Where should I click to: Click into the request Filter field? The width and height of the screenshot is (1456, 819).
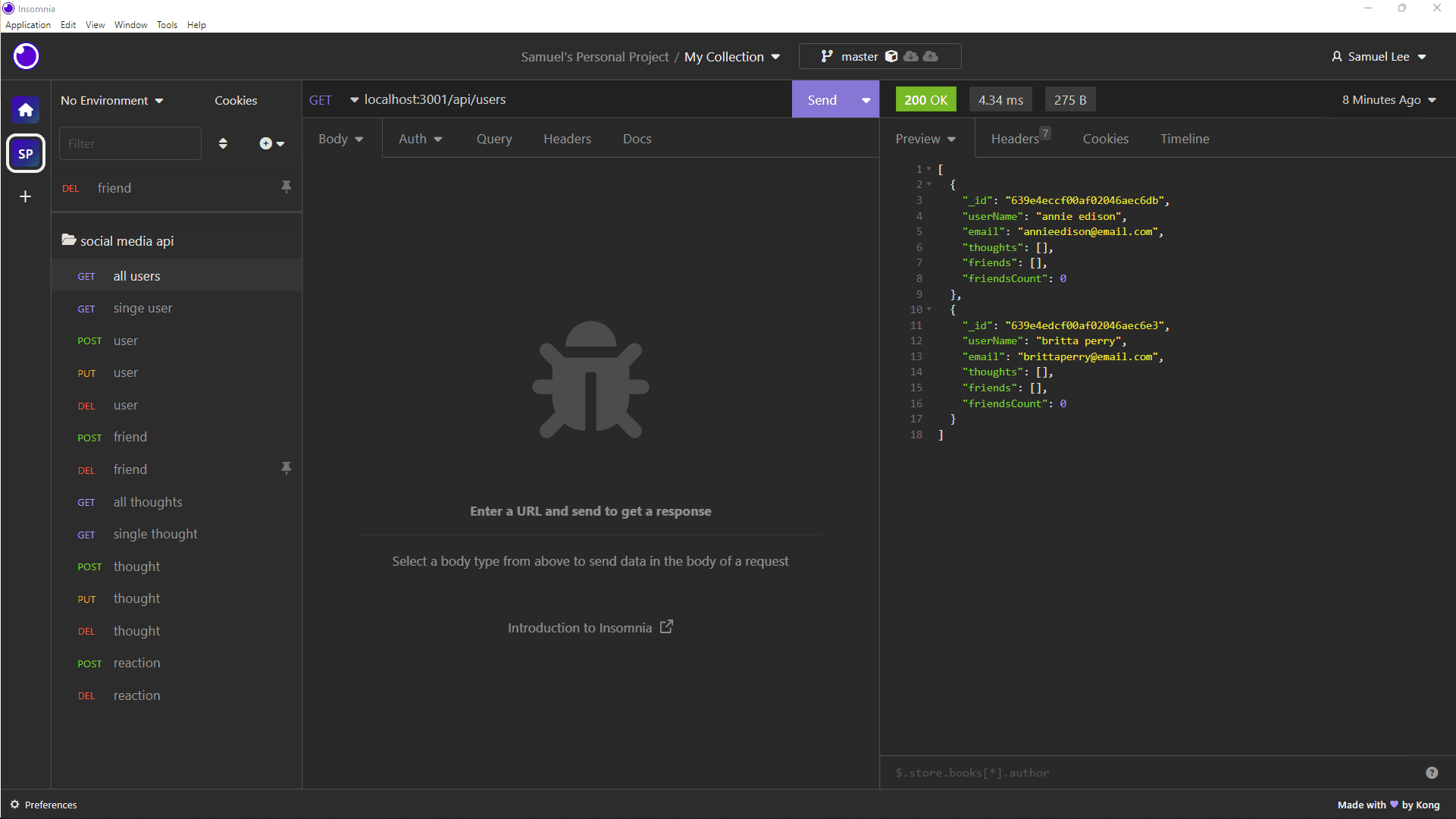point(130,143)
